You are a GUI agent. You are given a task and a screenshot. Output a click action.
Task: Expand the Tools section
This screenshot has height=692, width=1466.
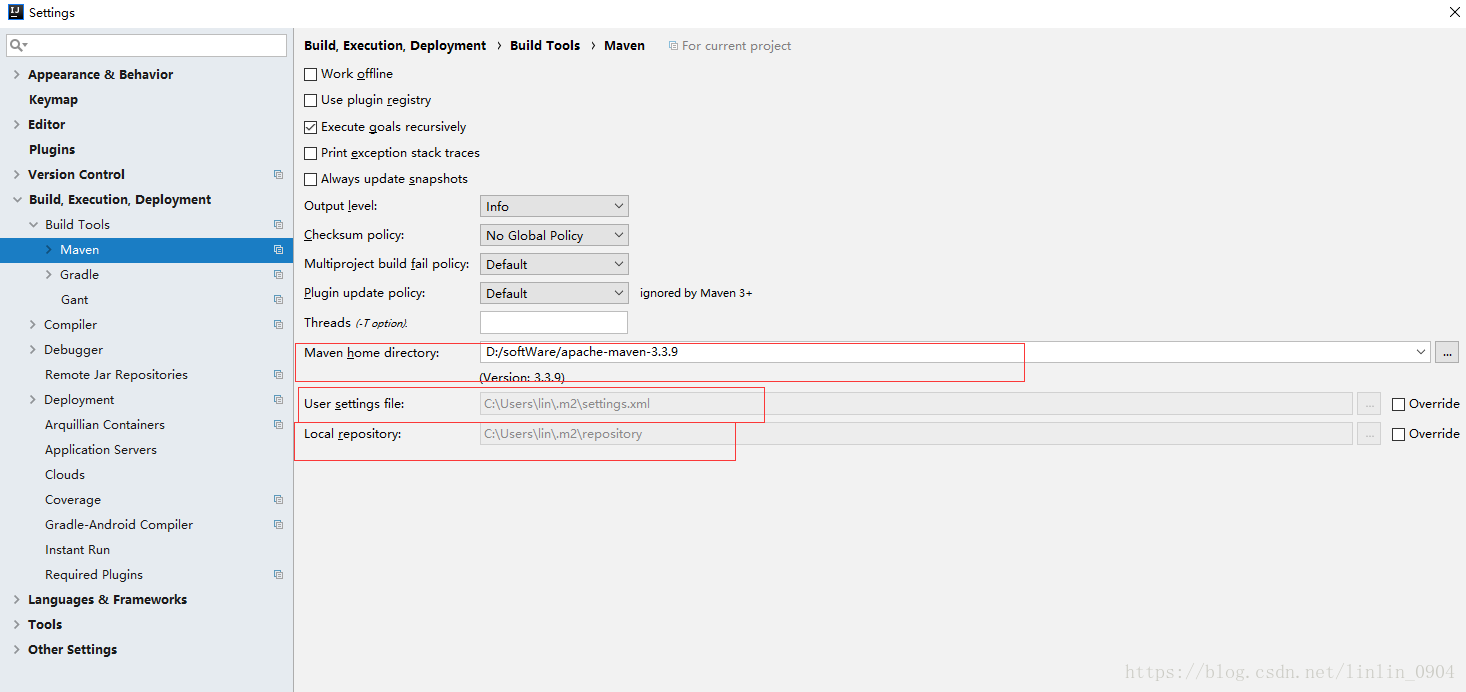click(16, 624)
